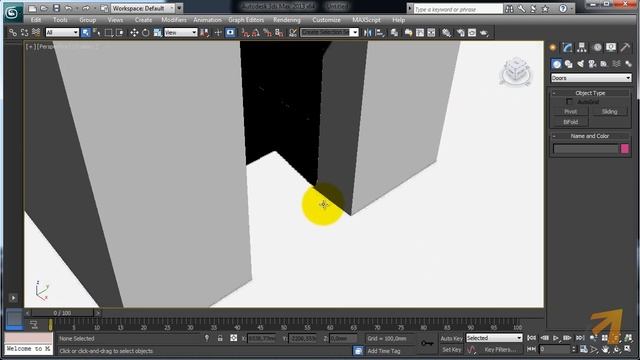Click the Mirror tool icon
This screenshot has width=640, height=360.
368,33
